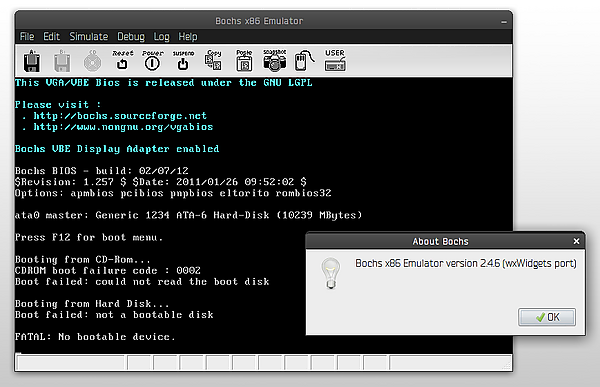Click the '$Revision: 1.257' line

click(x=161, y=182)
